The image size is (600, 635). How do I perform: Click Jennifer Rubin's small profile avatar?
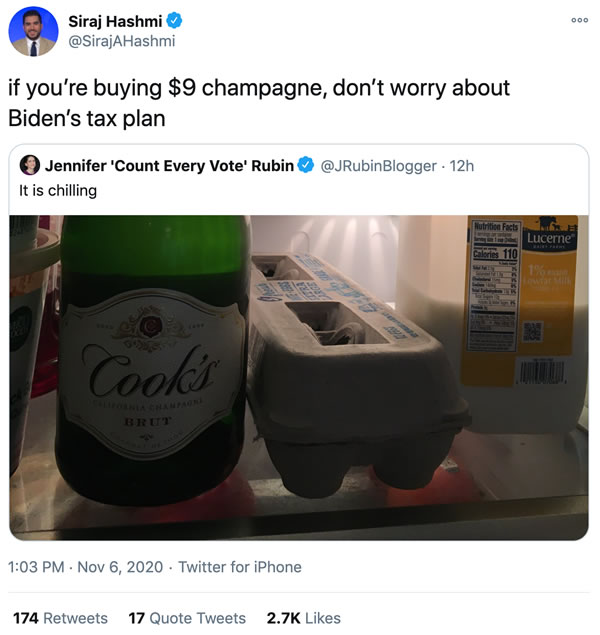pos(30,165)
